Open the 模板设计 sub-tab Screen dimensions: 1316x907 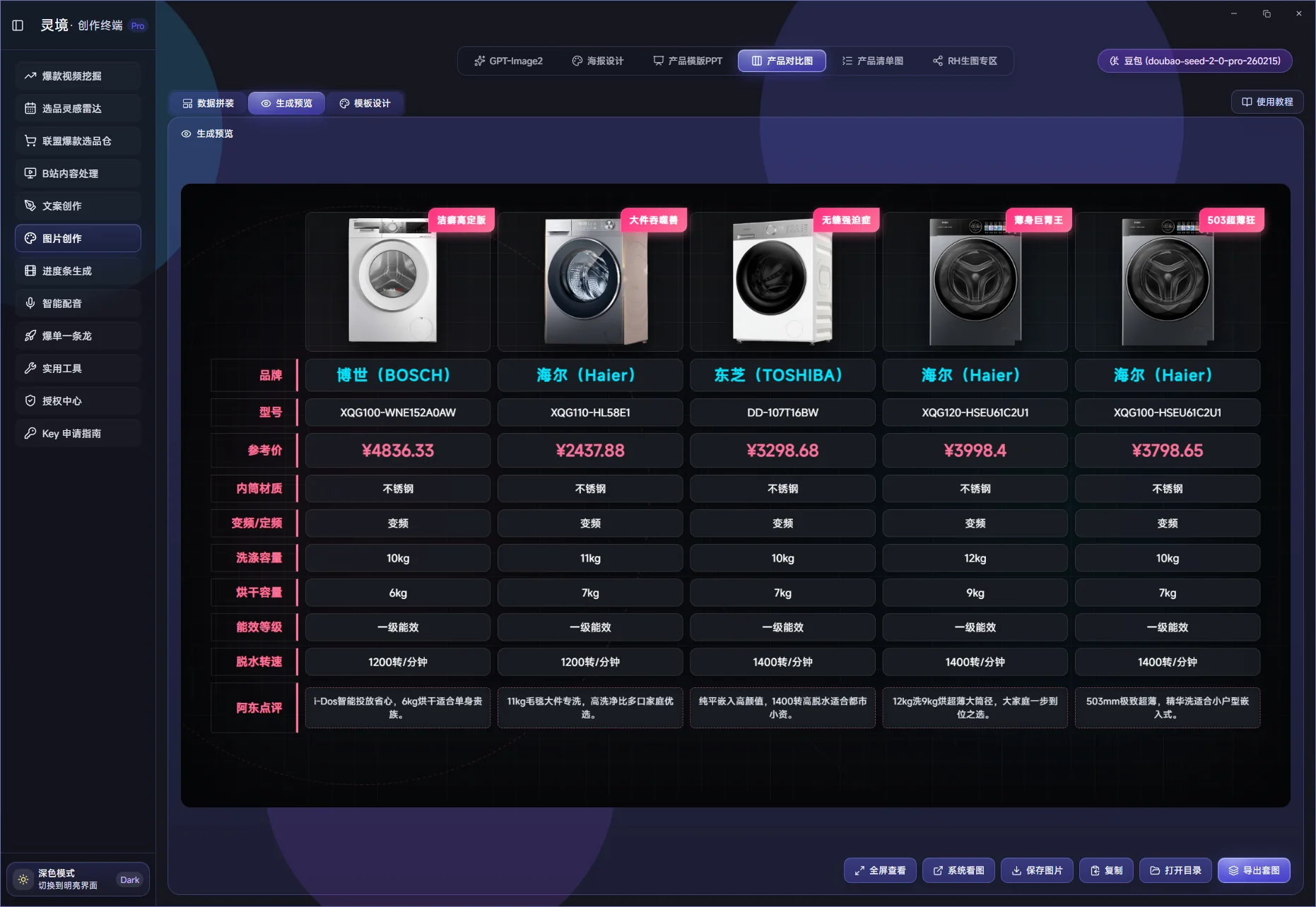click(365, 103)
